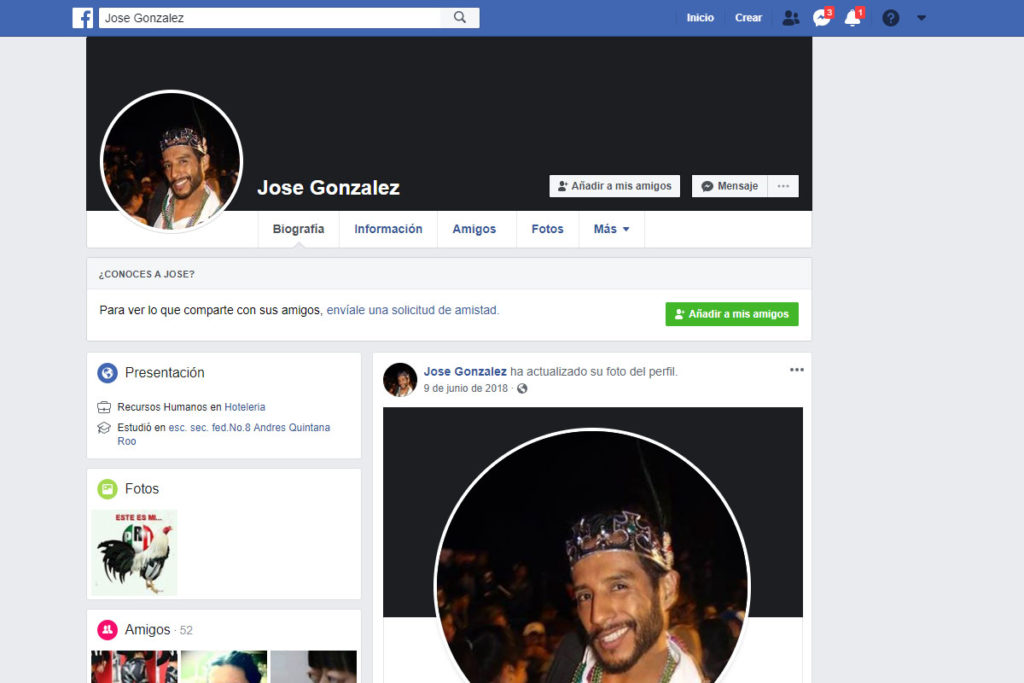The image size is (1024, 683).
Task: Click the search field containing Jose Gonzalez
Action: 270,18
